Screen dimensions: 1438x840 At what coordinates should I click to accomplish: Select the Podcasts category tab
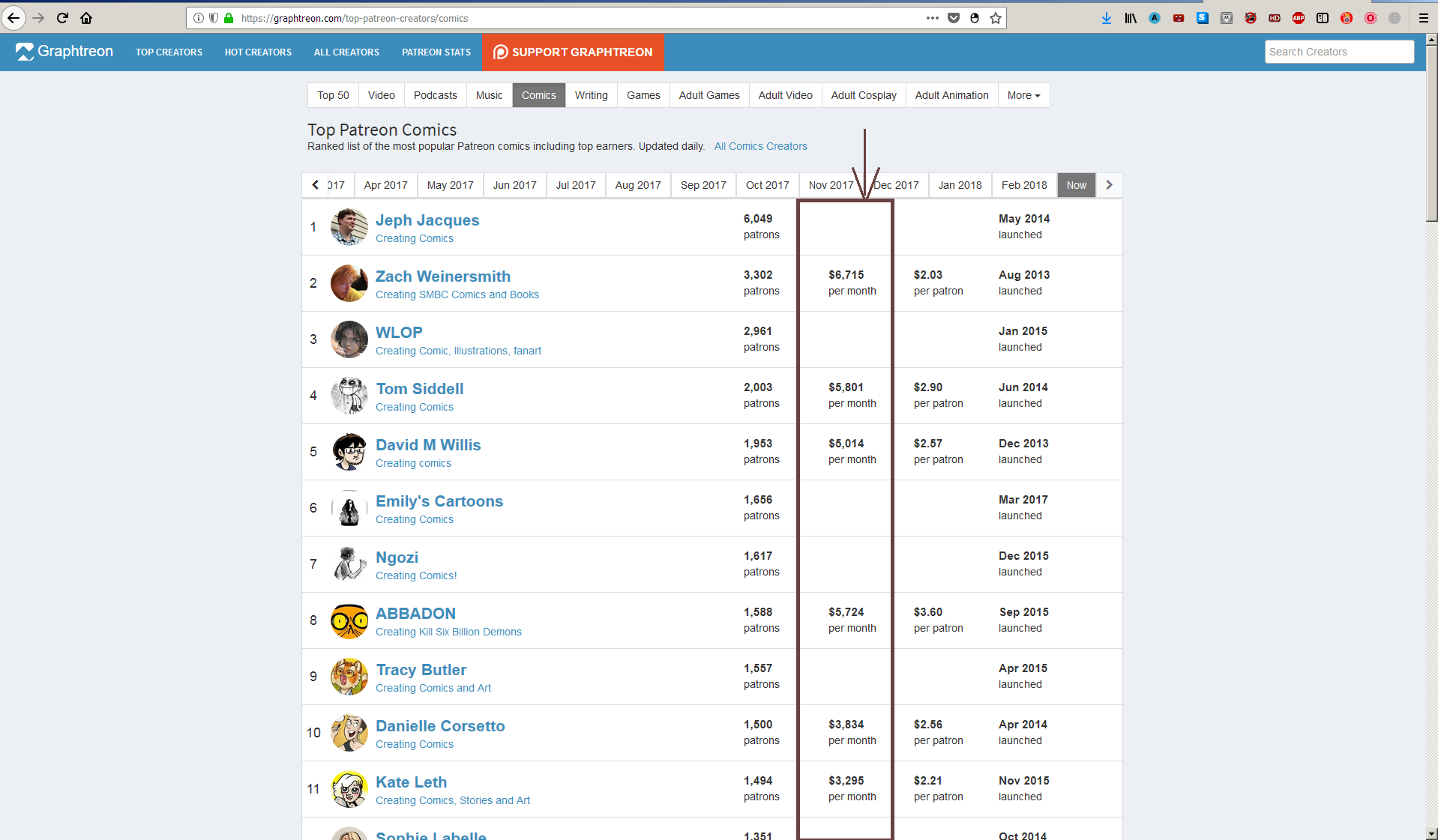[436, 95]
